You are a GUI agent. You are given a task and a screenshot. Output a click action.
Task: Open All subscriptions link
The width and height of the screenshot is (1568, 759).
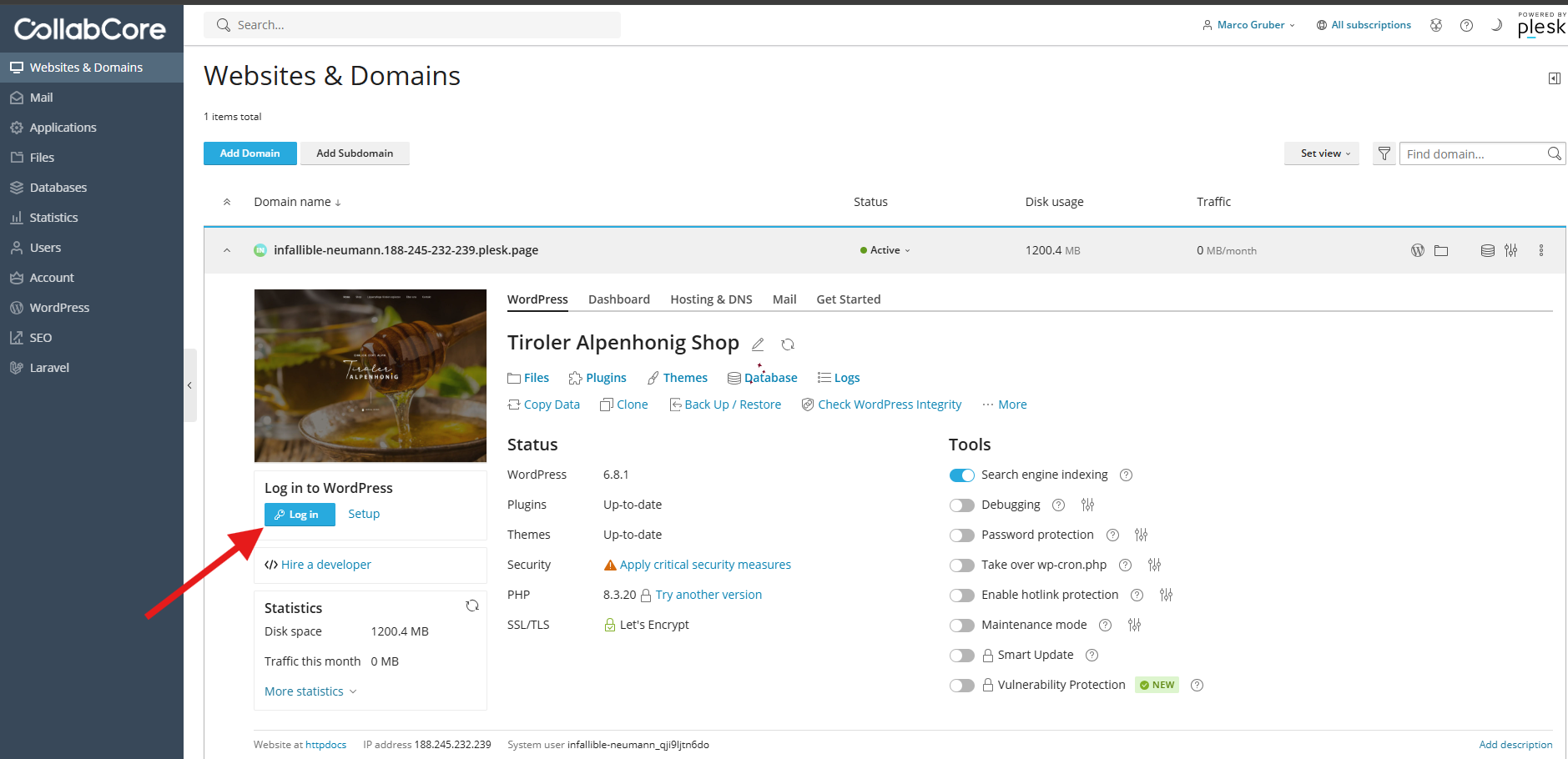pos(1364,25)
